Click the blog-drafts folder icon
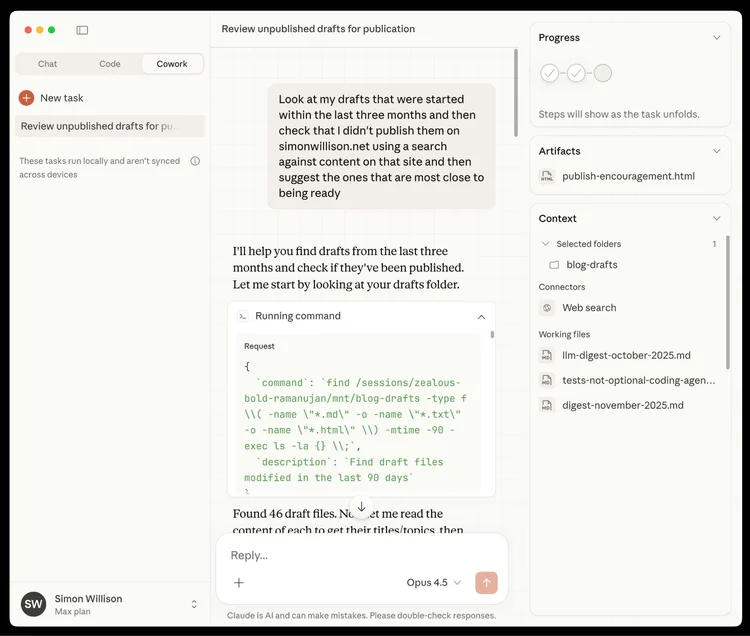Viewport: 750px width, 636px height. point(554,265)
